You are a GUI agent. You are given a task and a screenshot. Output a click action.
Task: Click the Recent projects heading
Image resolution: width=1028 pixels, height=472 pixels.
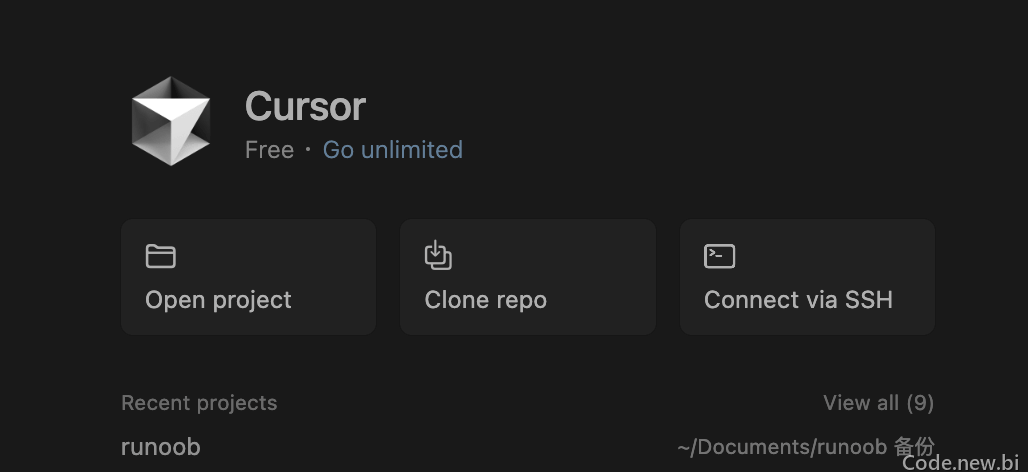(x=199, y=403)
